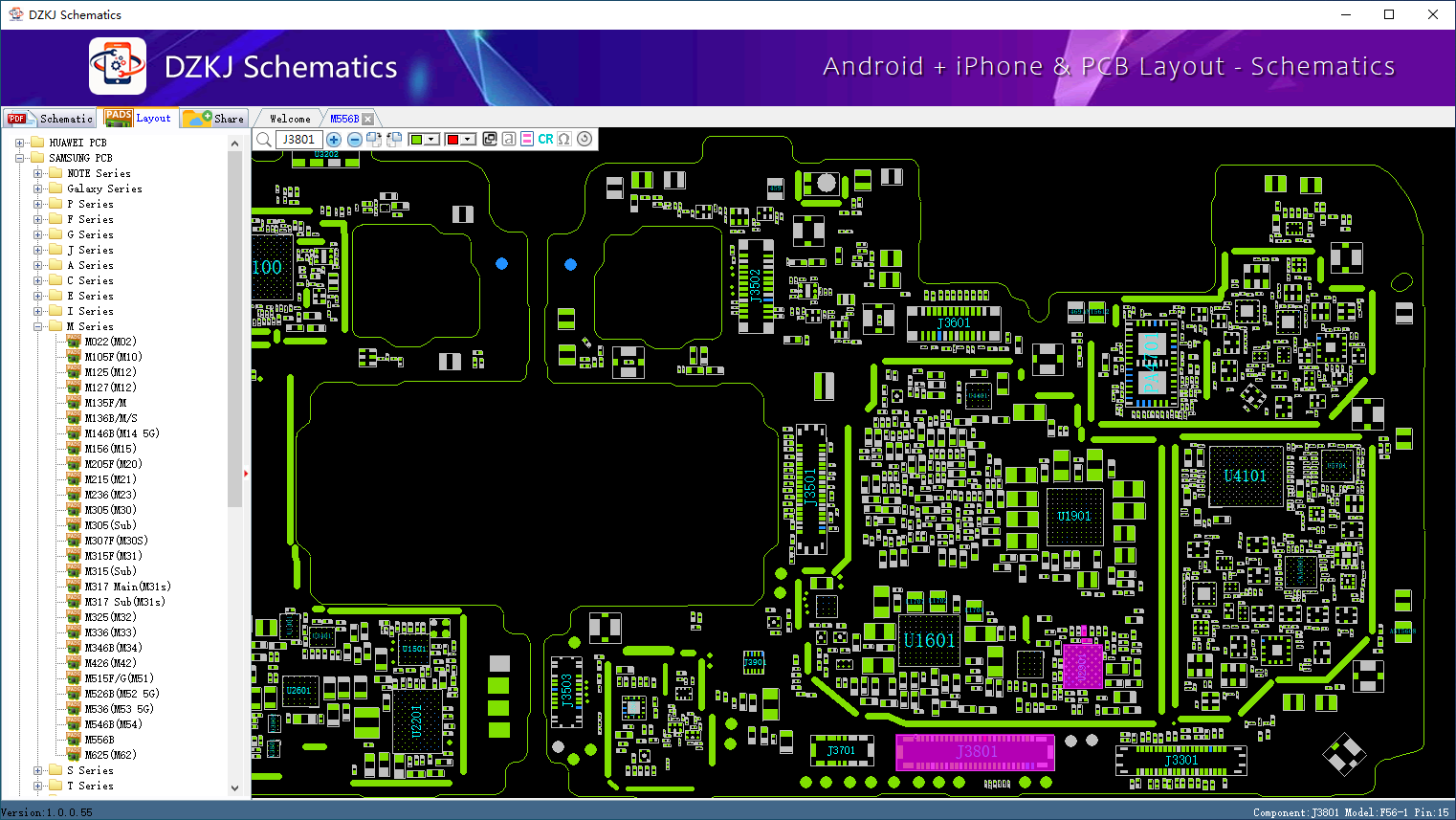Viewport: 1456px width, 820px height.
Task: Click the status bar component info text
Action: pyautogui.click(x=1351, y=812)
